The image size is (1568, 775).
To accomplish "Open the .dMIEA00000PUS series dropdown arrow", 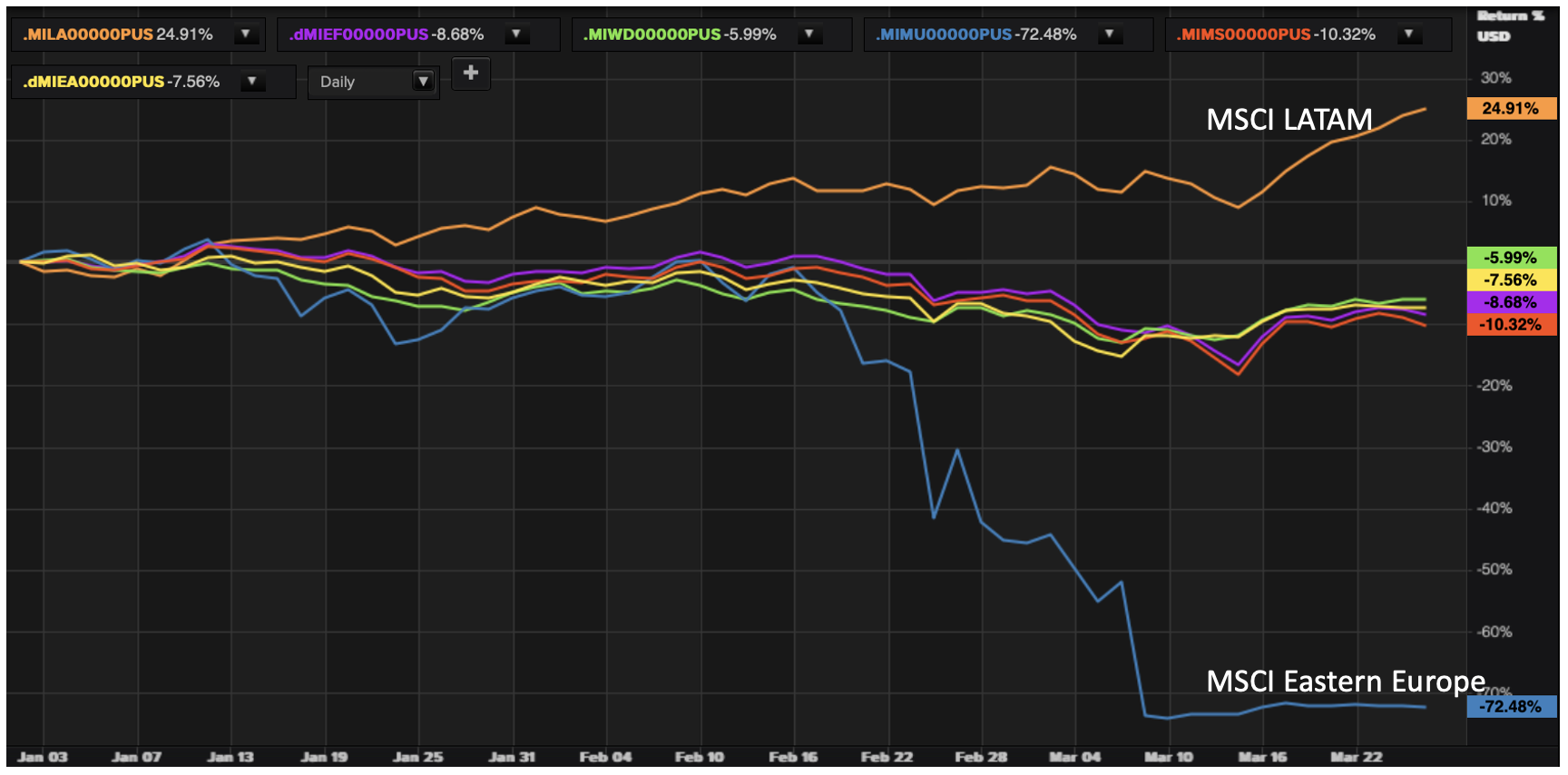I will (252, 82).
